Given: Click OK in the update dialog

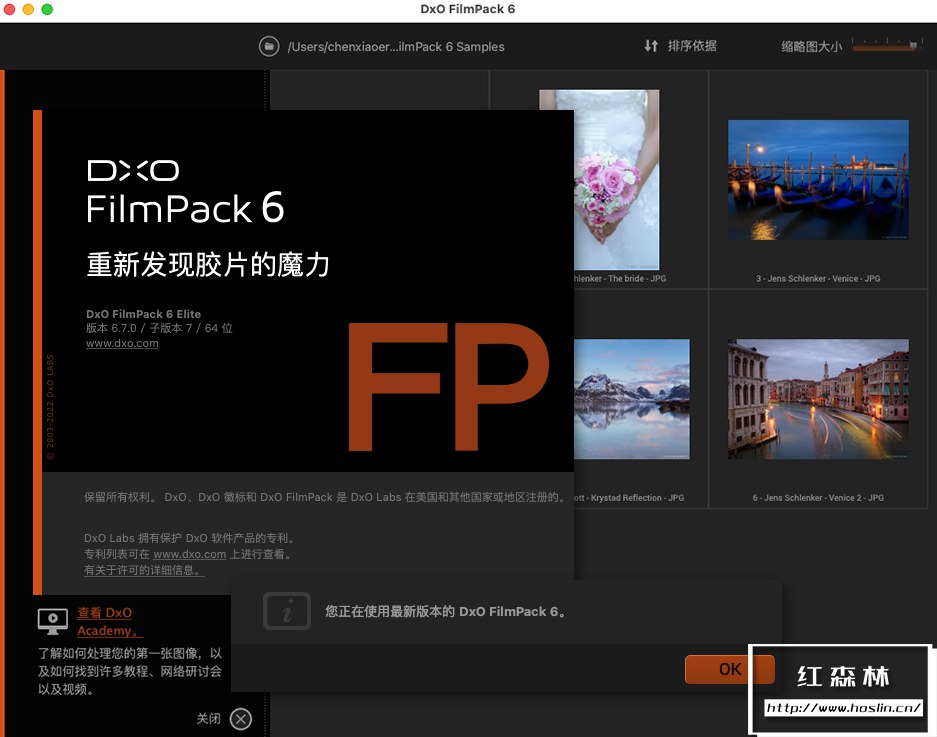Looking at the screenshot, I should click(x=730, y=669).
